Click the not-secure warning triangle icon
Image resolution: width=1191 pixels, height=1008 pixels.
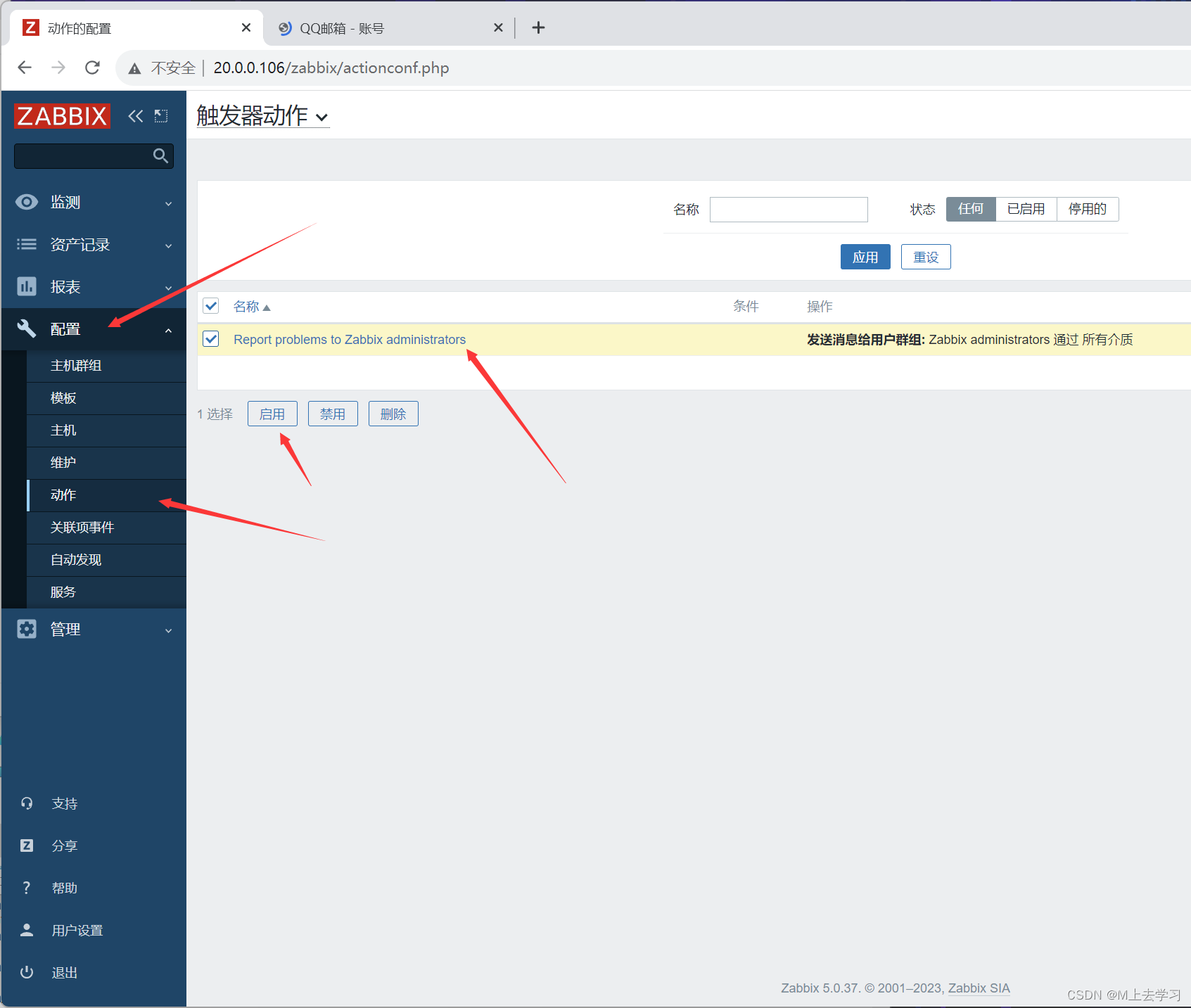coord(134,68)
